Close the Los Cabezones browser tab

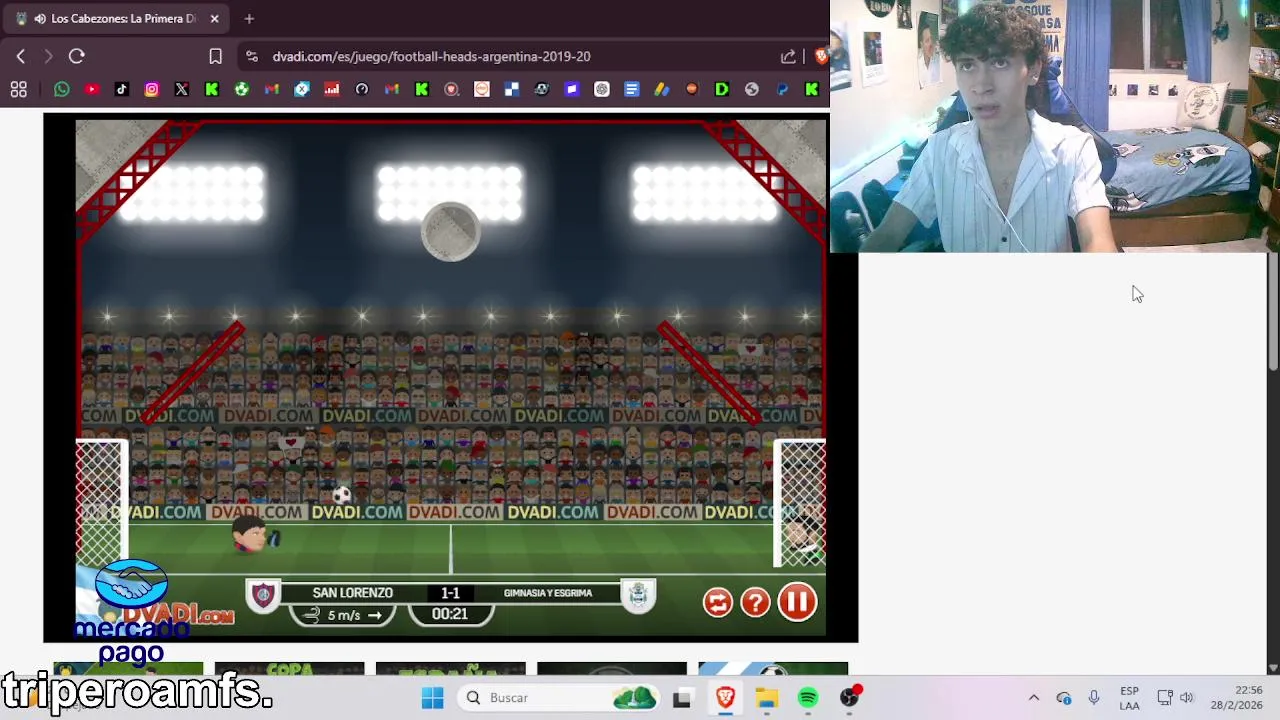(x=214, y=18)
